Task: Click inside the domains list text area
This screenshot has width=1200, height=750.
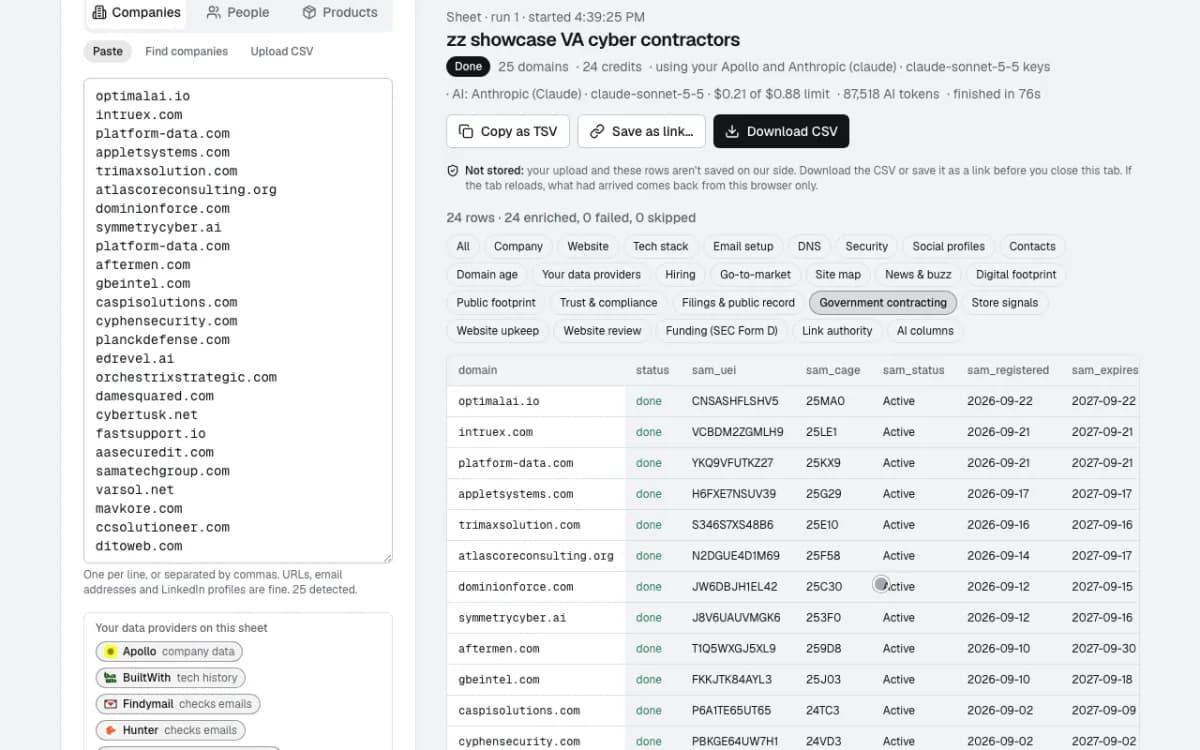Action: click(x=238, y=320)
